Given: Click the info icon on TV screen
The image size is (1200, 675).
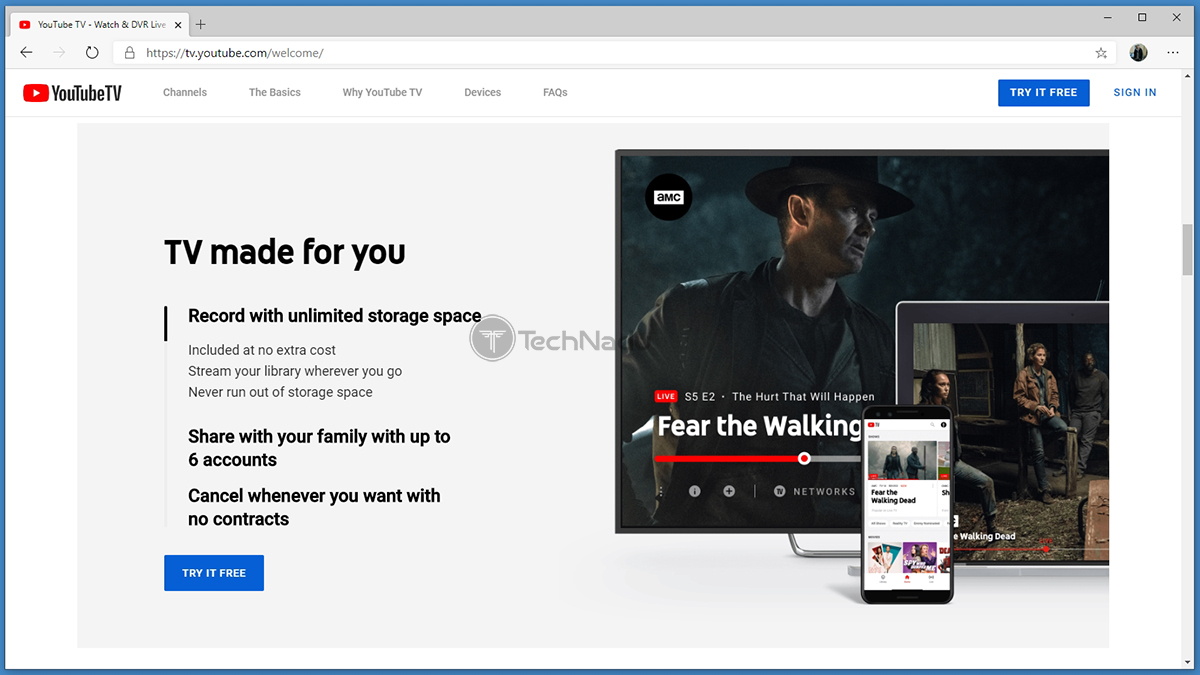Looking at the screenshot, I should coord(695,491).
